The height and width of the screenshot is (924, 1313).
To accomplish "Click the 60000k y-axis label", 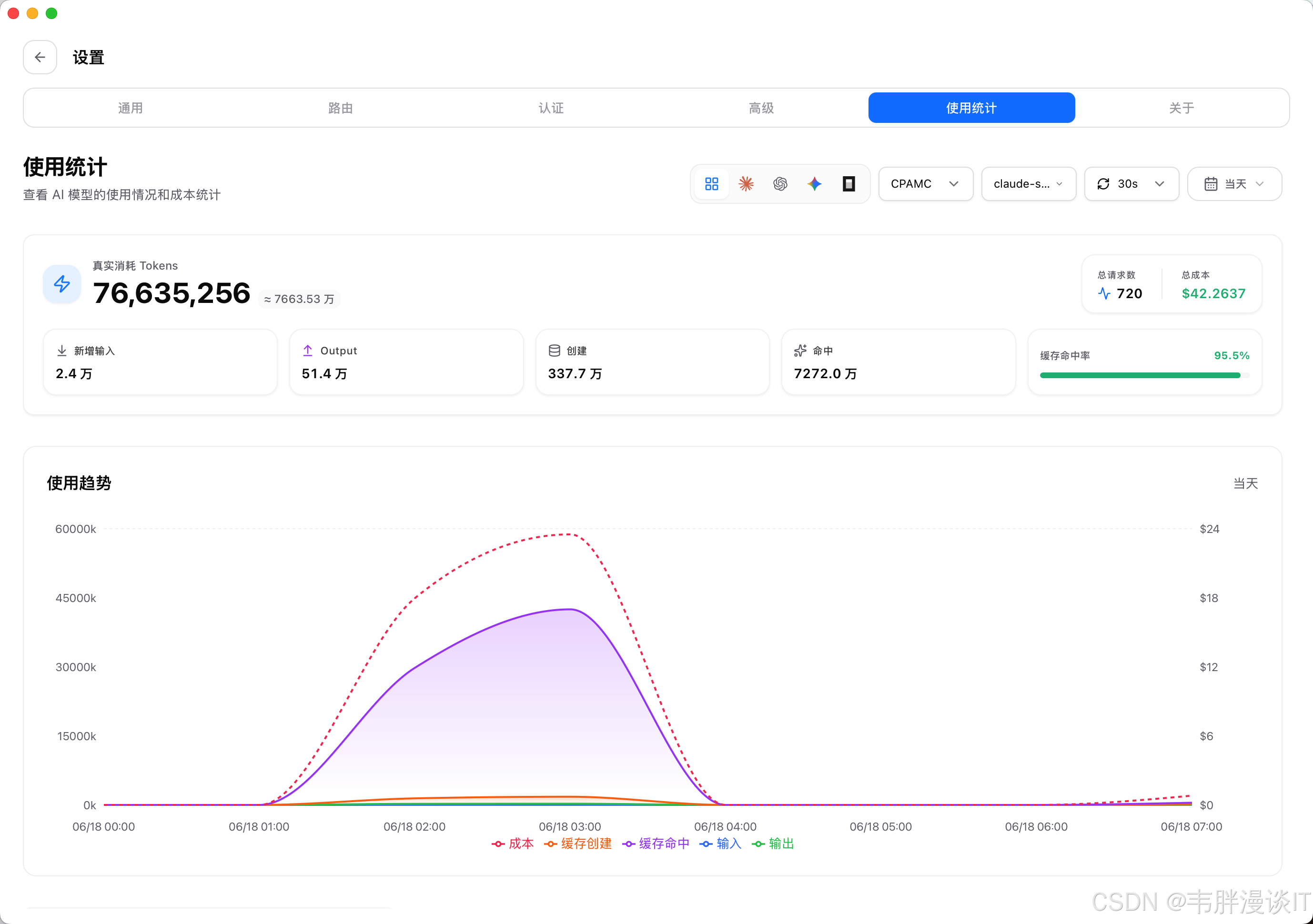I will point(75,529).
